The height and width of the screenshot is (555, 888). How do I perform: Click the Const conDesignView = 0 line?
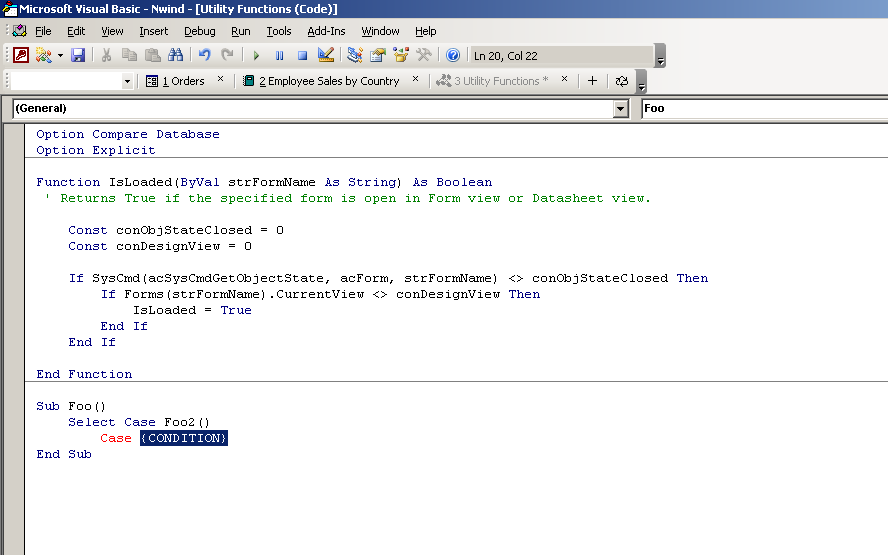(x=160, y=246)
